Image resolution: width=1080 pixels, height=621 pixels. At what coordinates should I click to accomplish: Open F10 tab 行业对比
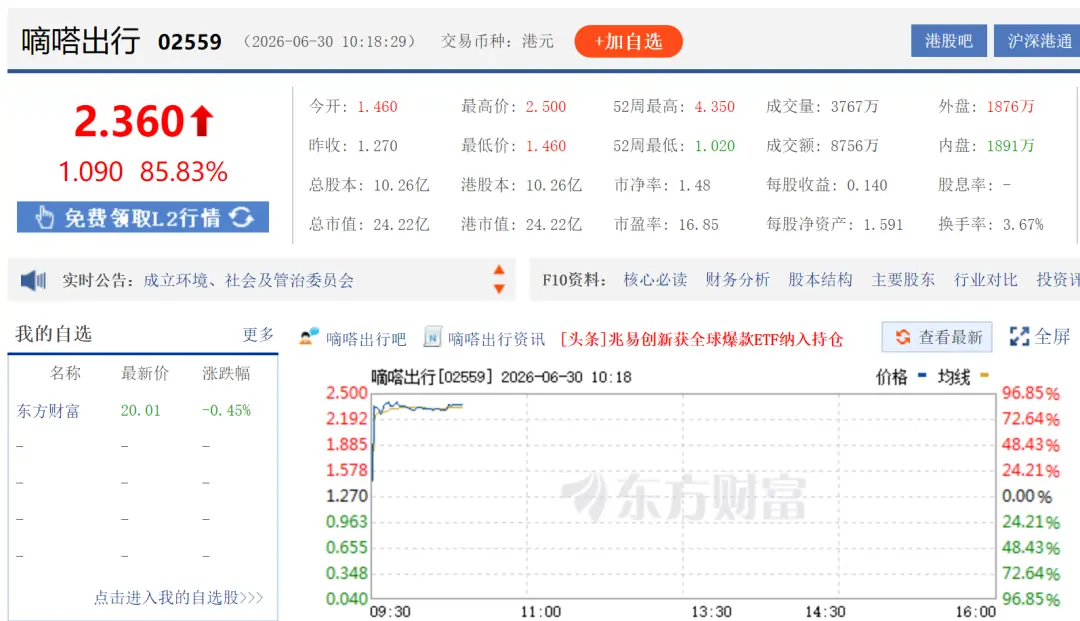pyautogui.click(x=986, y=280)
